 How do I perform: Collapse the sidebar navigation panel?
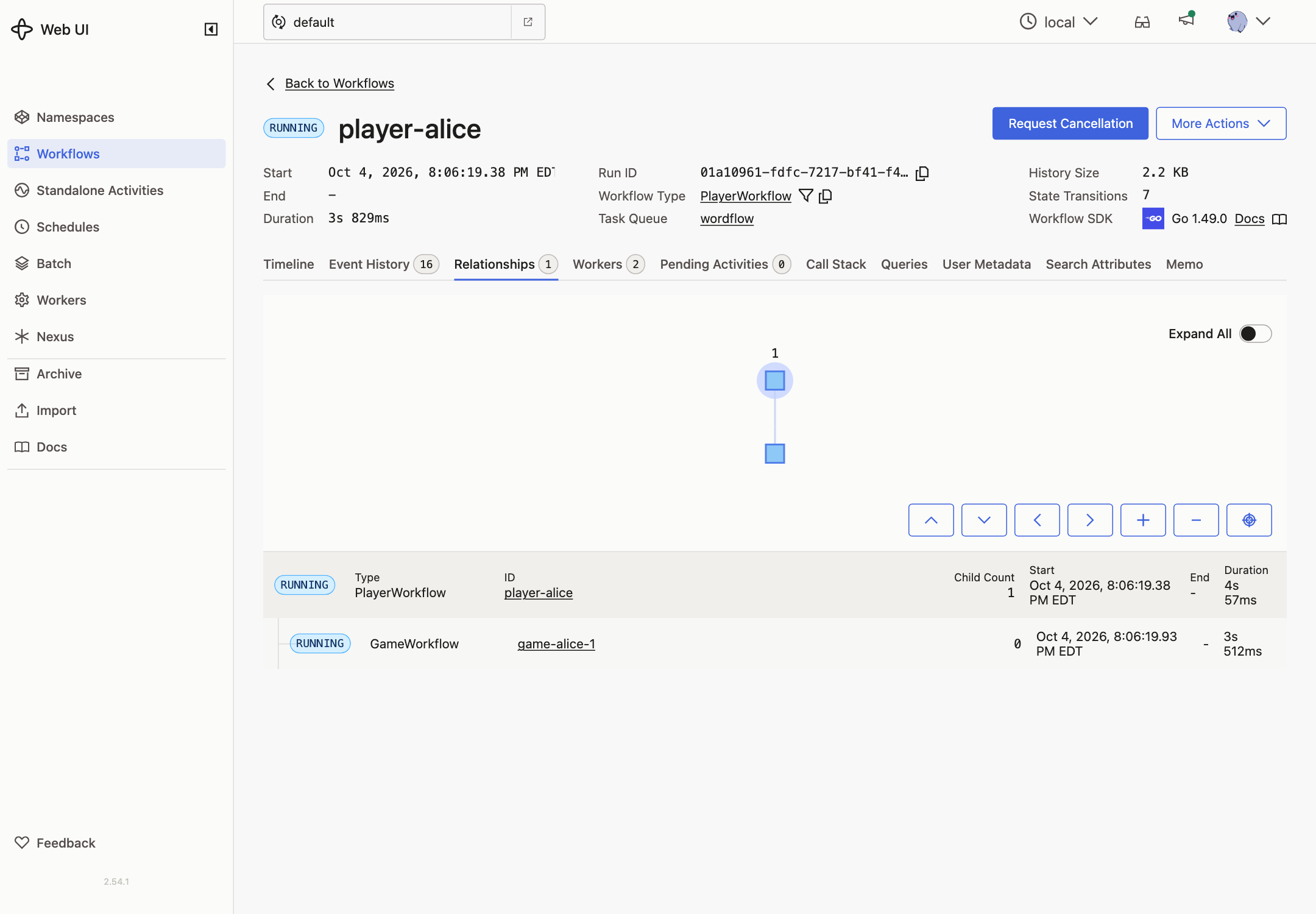click(211, 29)
